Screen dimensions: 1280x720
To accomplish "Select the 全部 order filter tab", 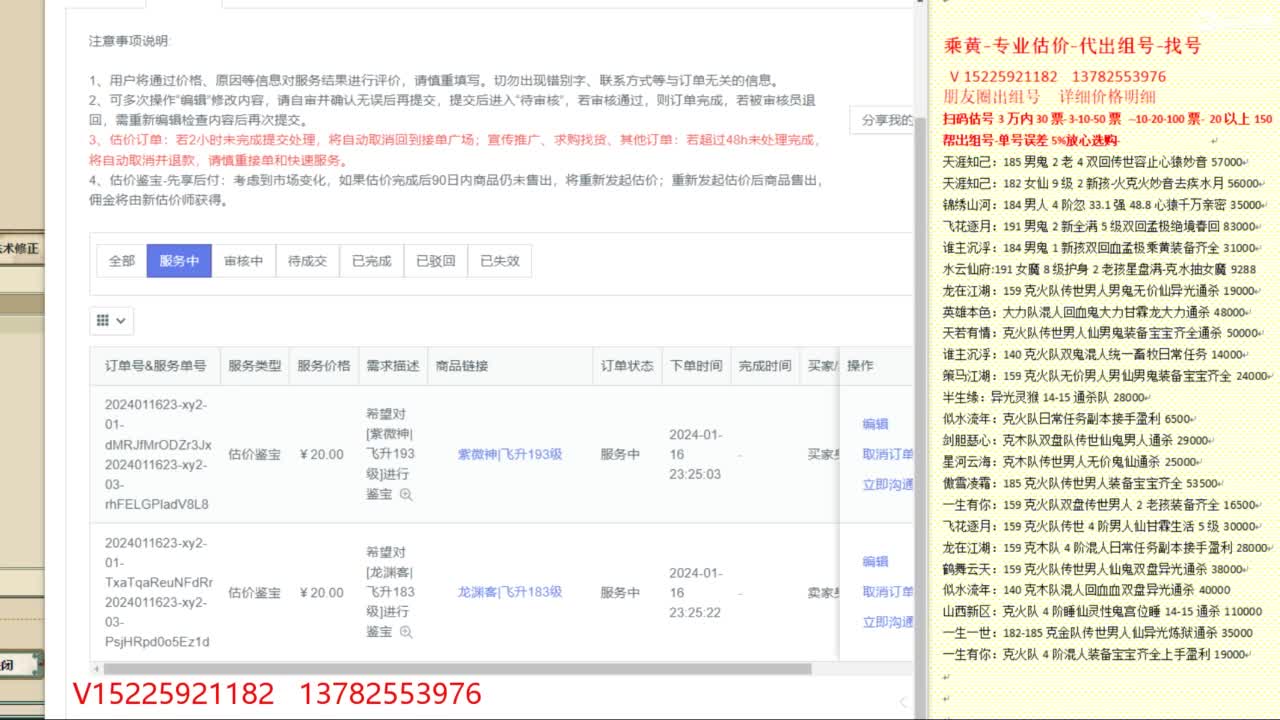I will tap(121, 261).
